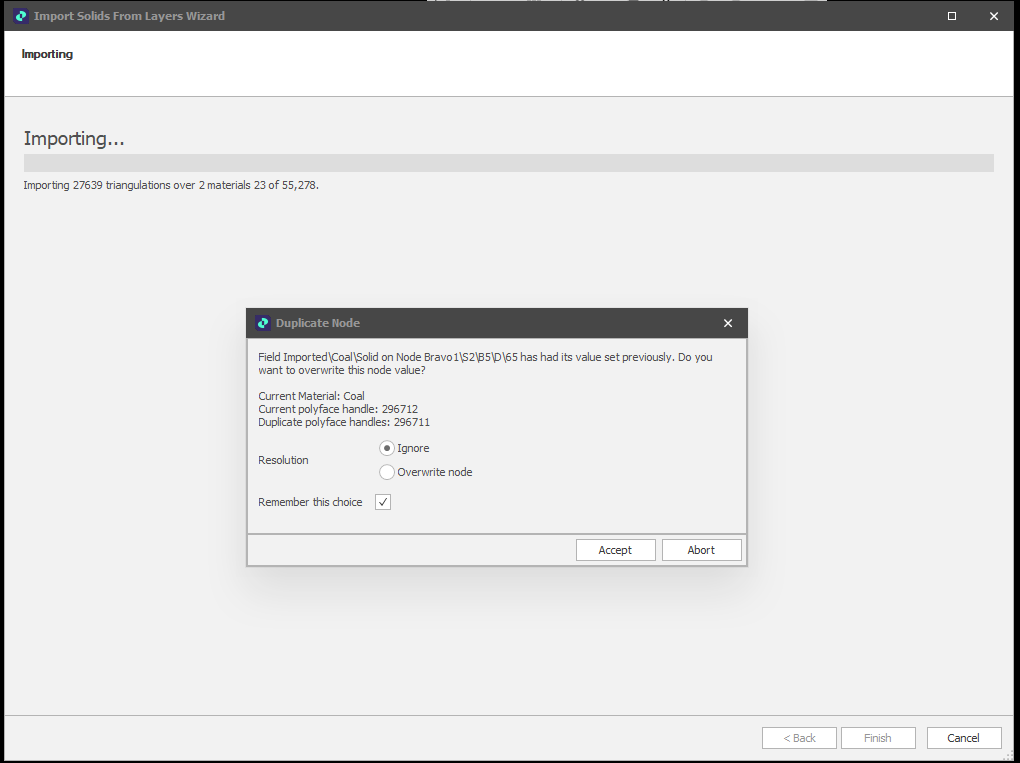Viewport: 1020px width, 763px height.
Task: Maximize the Import Solids From Layers Wizard window
Action: pos(951,15)
